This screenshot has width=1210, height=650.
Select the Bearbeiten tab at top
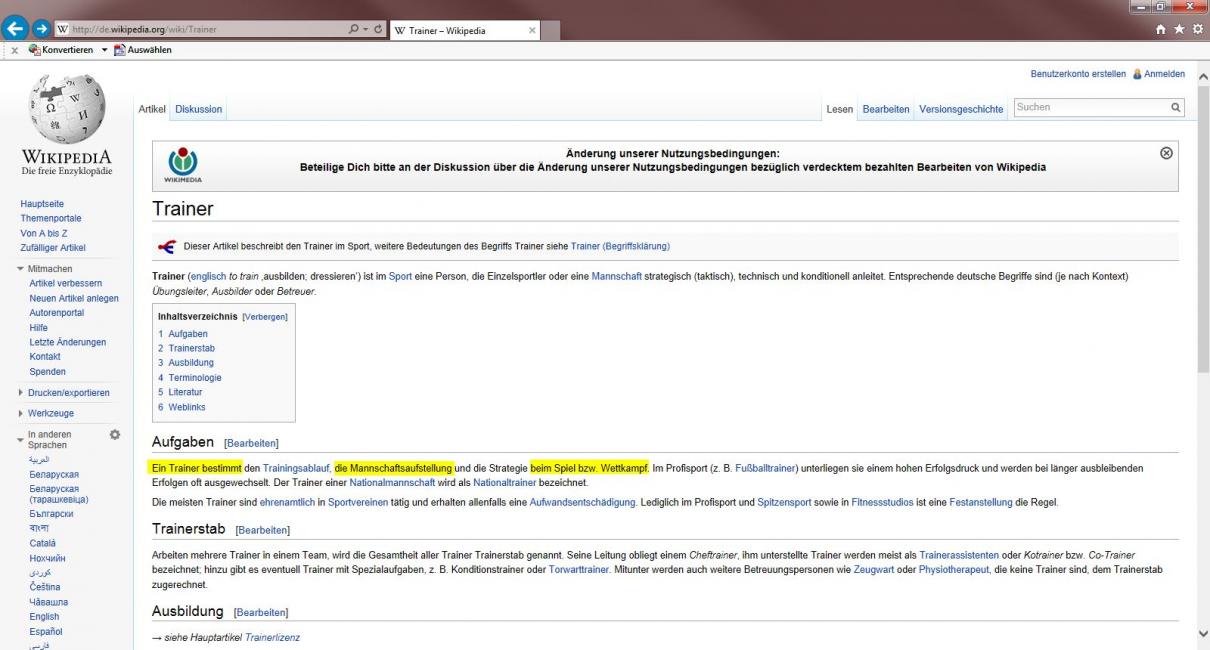tap(886, 109)
